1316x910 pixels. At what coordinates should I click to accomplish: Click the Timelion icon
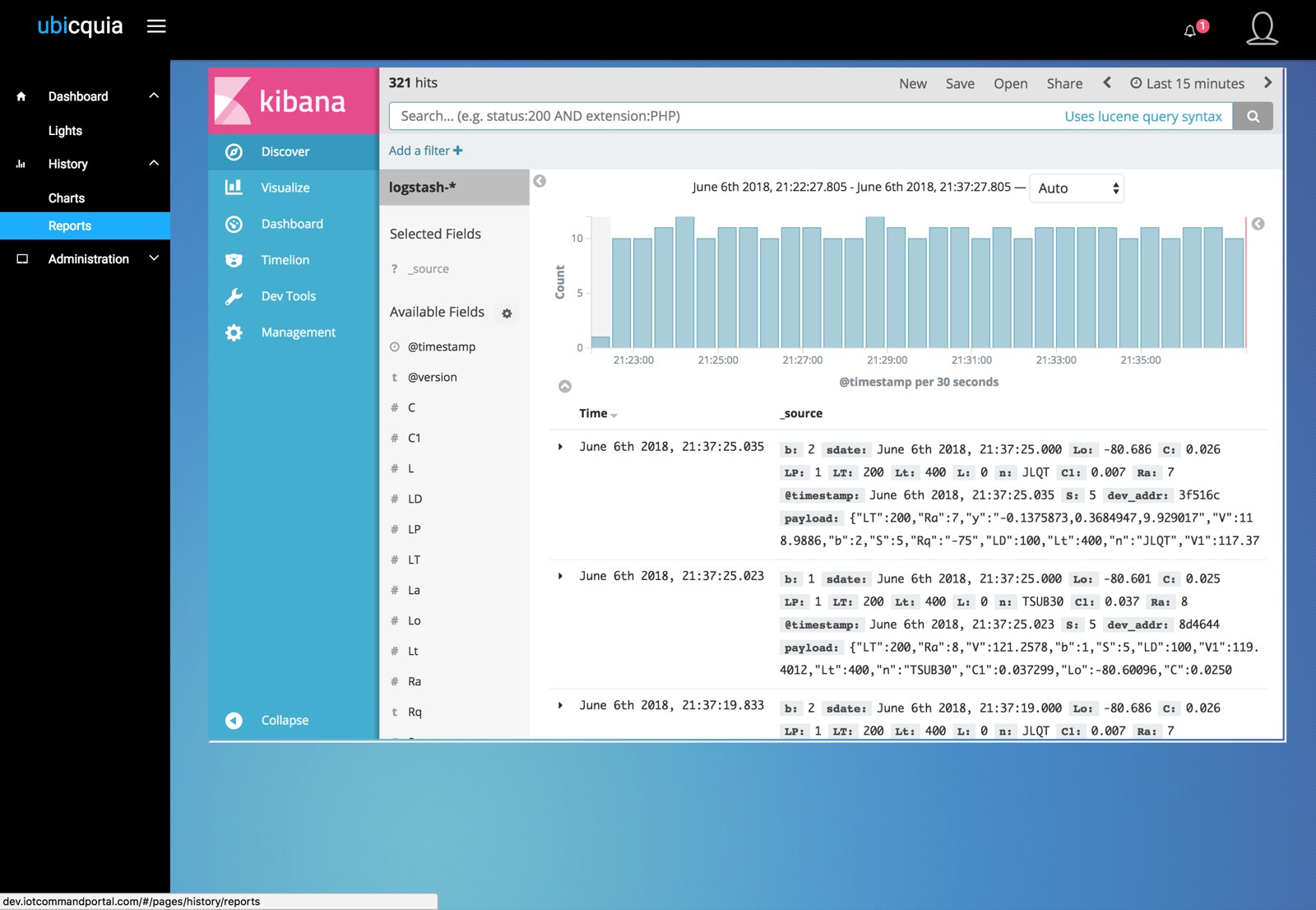[234, 260]
